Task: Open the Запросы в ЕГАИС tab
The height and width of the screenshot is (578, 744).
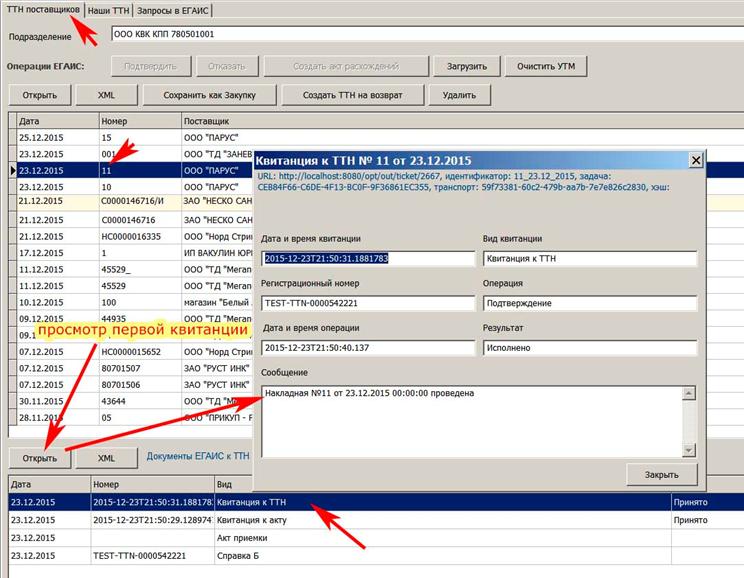Action: coord(173,10)
